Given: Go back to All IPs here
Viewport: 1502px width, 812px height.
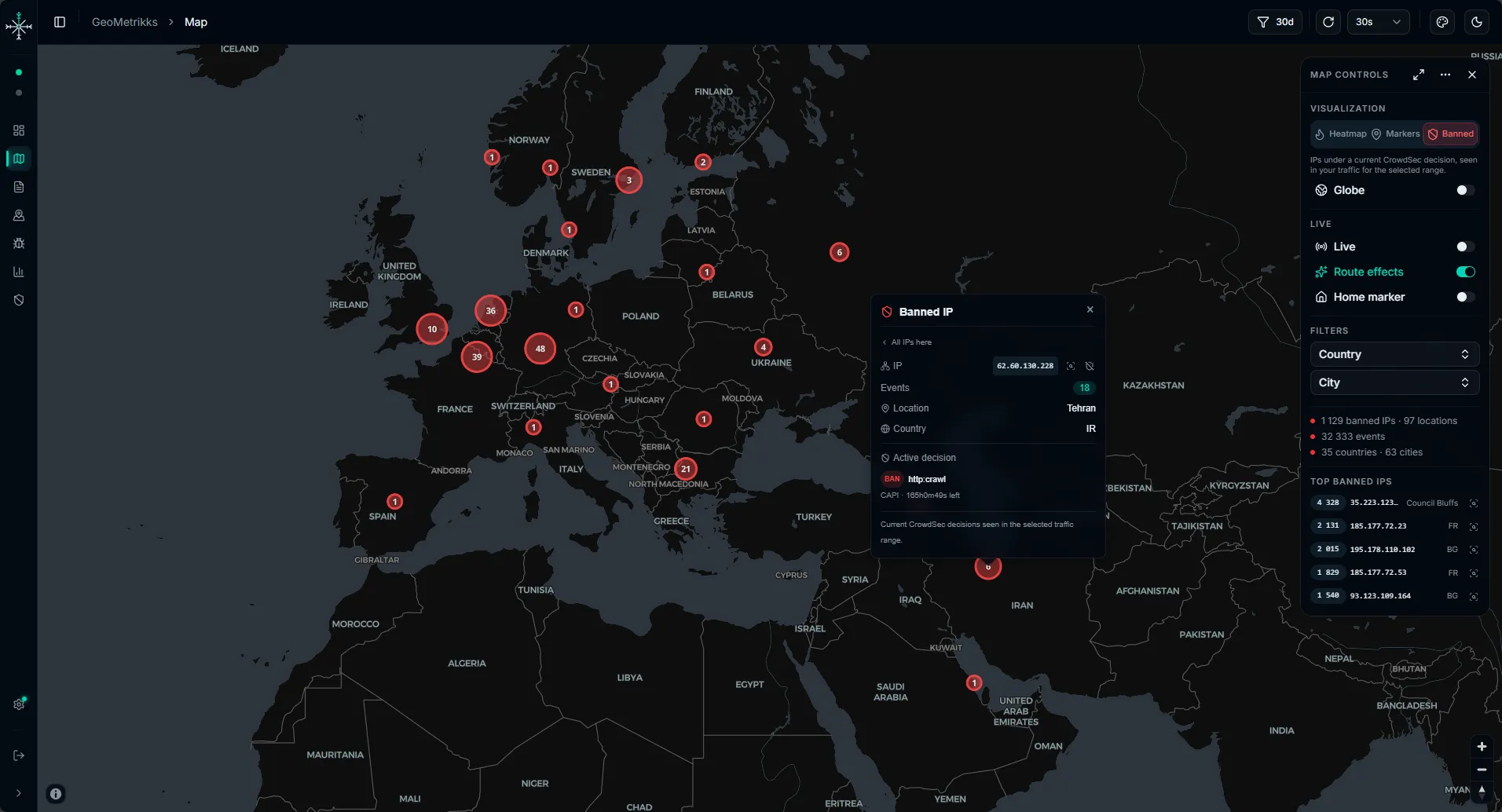Looking at the screenshot, I should coord(907,342).
